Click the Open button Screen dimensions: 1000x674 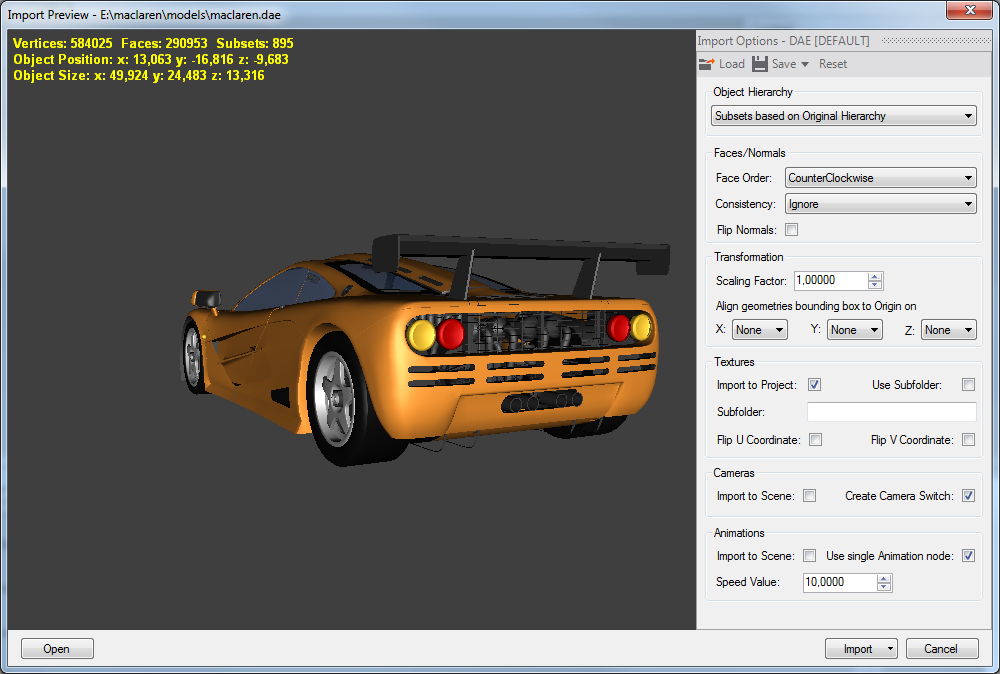(57, 649)
